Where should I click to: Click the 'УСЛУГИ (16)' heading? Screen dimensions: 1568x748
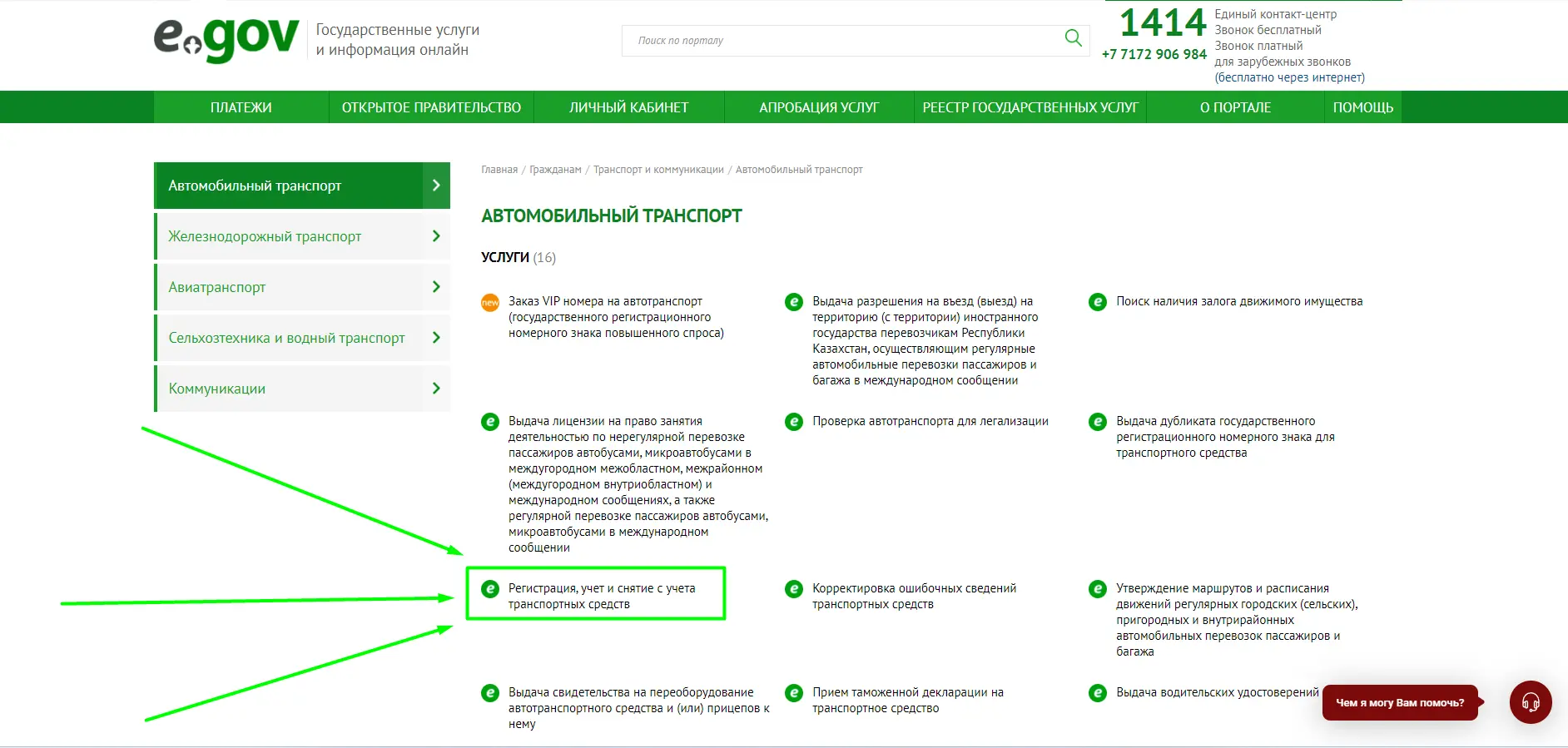pos(519,257)
